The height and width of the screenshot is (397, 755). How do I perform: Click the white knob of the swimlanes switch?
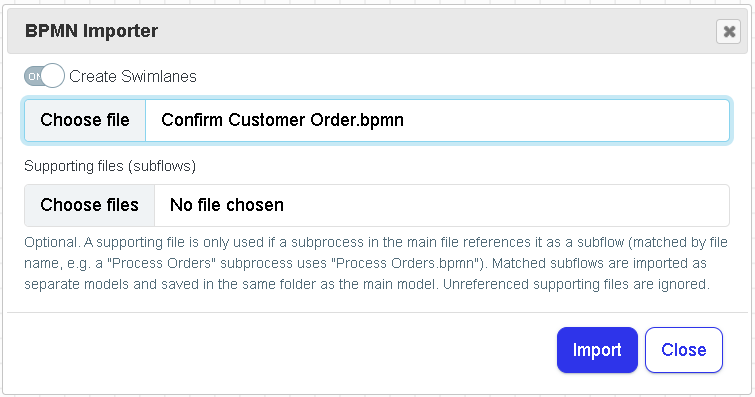52,76
